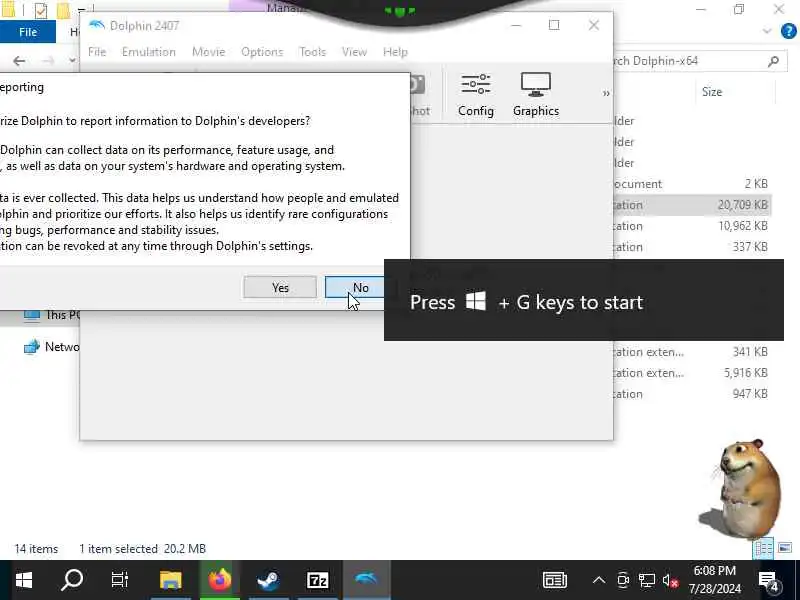Select the 5,916 KB extension row
This screenshot has height=600, width=800.
point(692,372)
